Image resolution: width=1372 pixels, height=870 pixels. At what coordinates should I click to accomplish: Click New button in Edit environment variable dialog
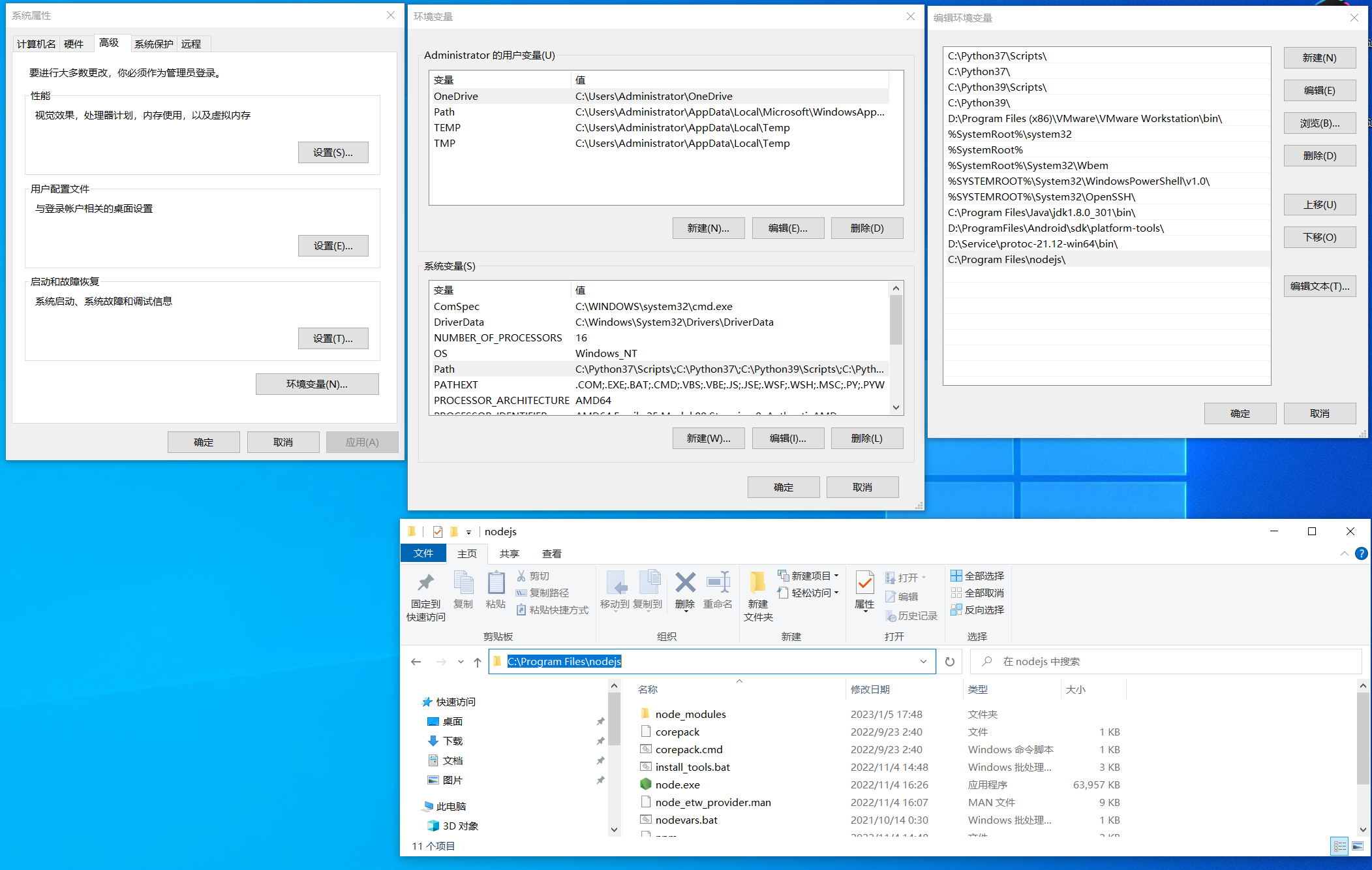pos(1320,57)
